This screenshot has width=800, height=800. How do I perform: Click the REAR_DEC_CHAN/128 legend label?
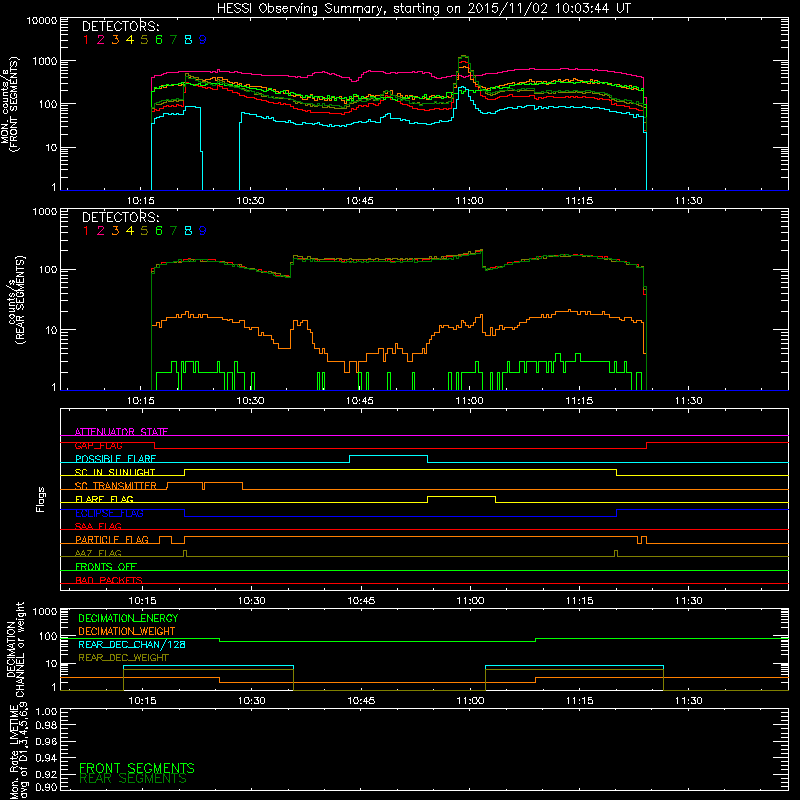coord(132,644)
